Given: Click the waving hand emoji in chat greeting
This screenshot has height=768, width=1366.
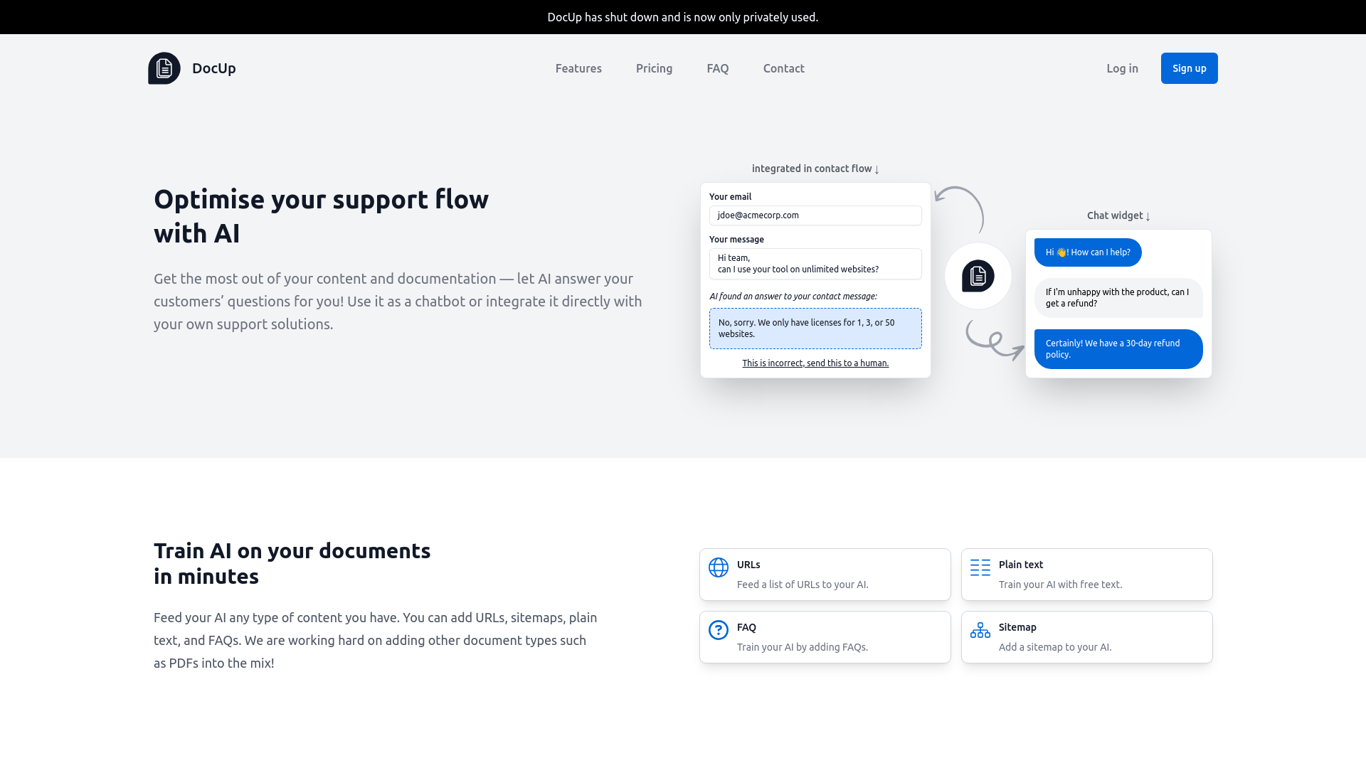Looking at the screenshot, I should point(1062,252).
